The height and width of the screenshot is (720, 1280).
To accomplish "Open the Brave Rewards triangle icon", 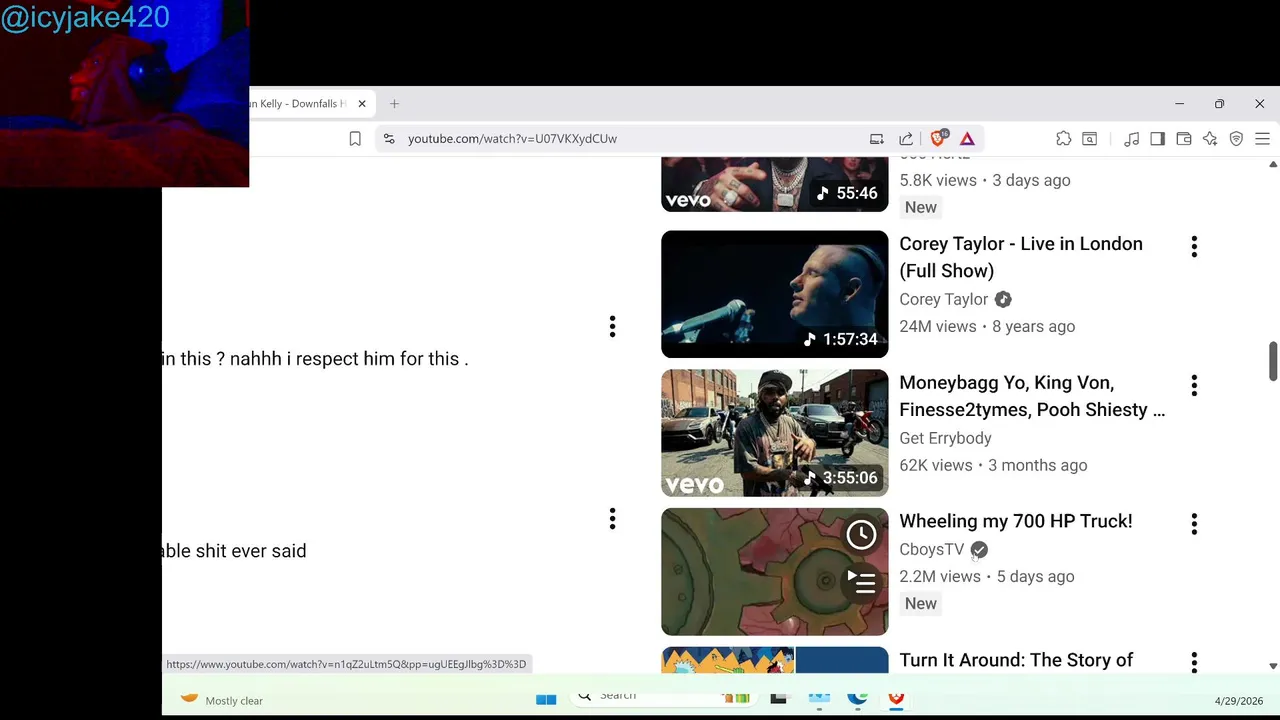I will click(967, 138).
